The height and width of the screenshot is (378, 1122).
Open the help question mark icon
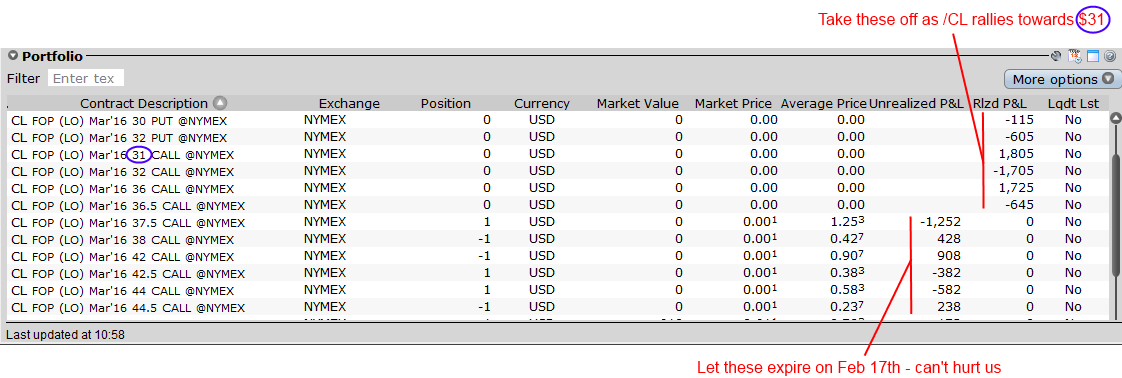pos(1109,56)
